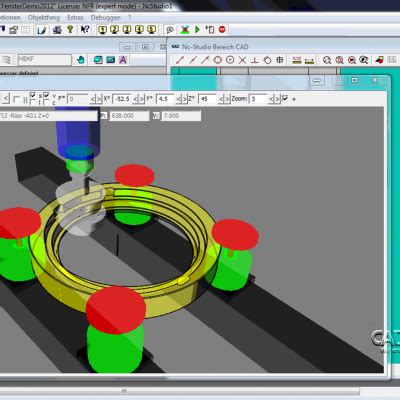Click the back arrow button at bar start
Image resolution: width=400 pixels, height=400 pixels.
(6, 99)
